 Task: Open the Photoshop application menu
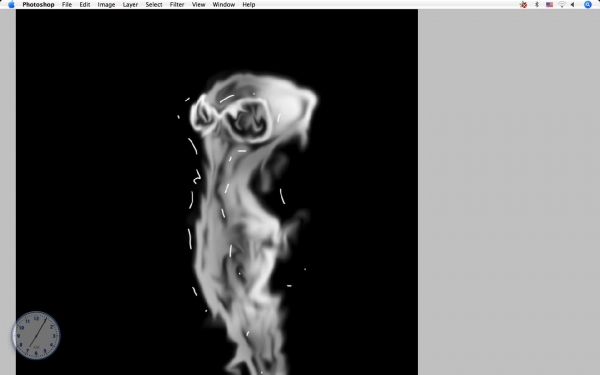38,5
